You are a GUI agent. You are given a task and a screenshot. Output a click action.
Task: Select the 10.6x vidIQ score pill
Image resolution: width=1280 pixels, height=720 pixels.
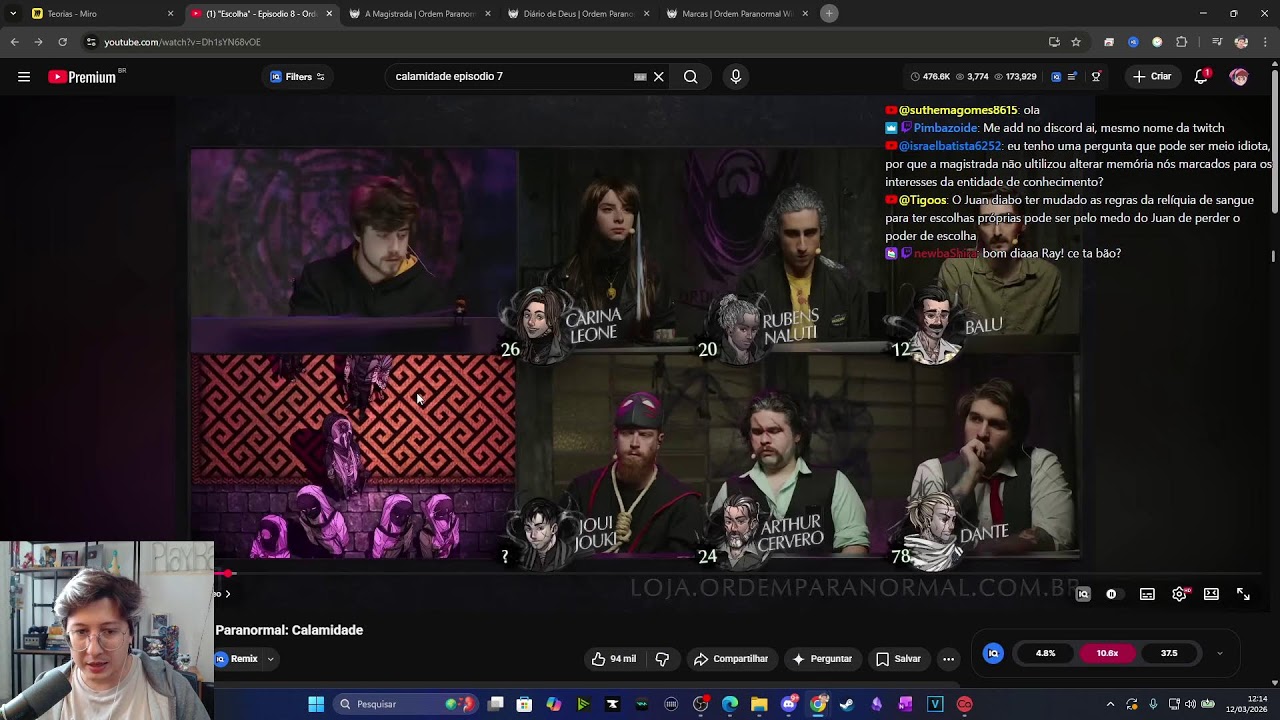(x=1107, y=653)
